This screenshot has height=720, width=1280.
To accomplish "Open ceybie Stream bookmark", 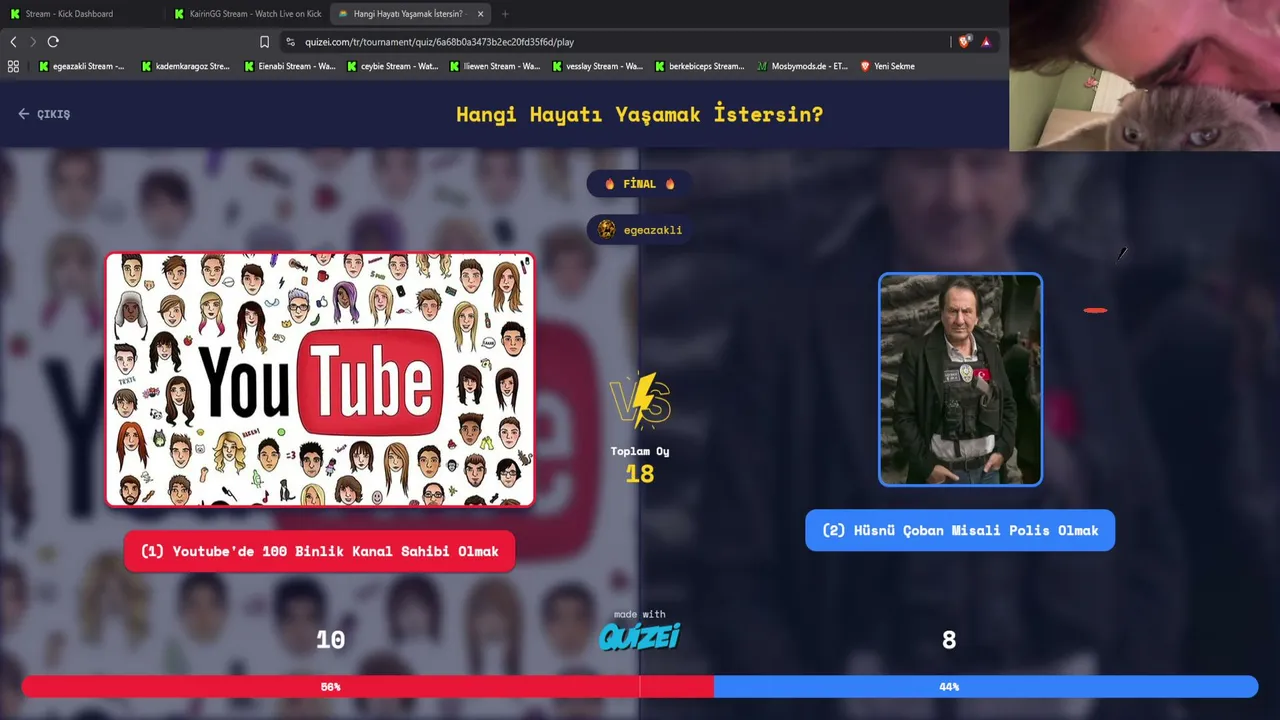I will pos(392,66).
